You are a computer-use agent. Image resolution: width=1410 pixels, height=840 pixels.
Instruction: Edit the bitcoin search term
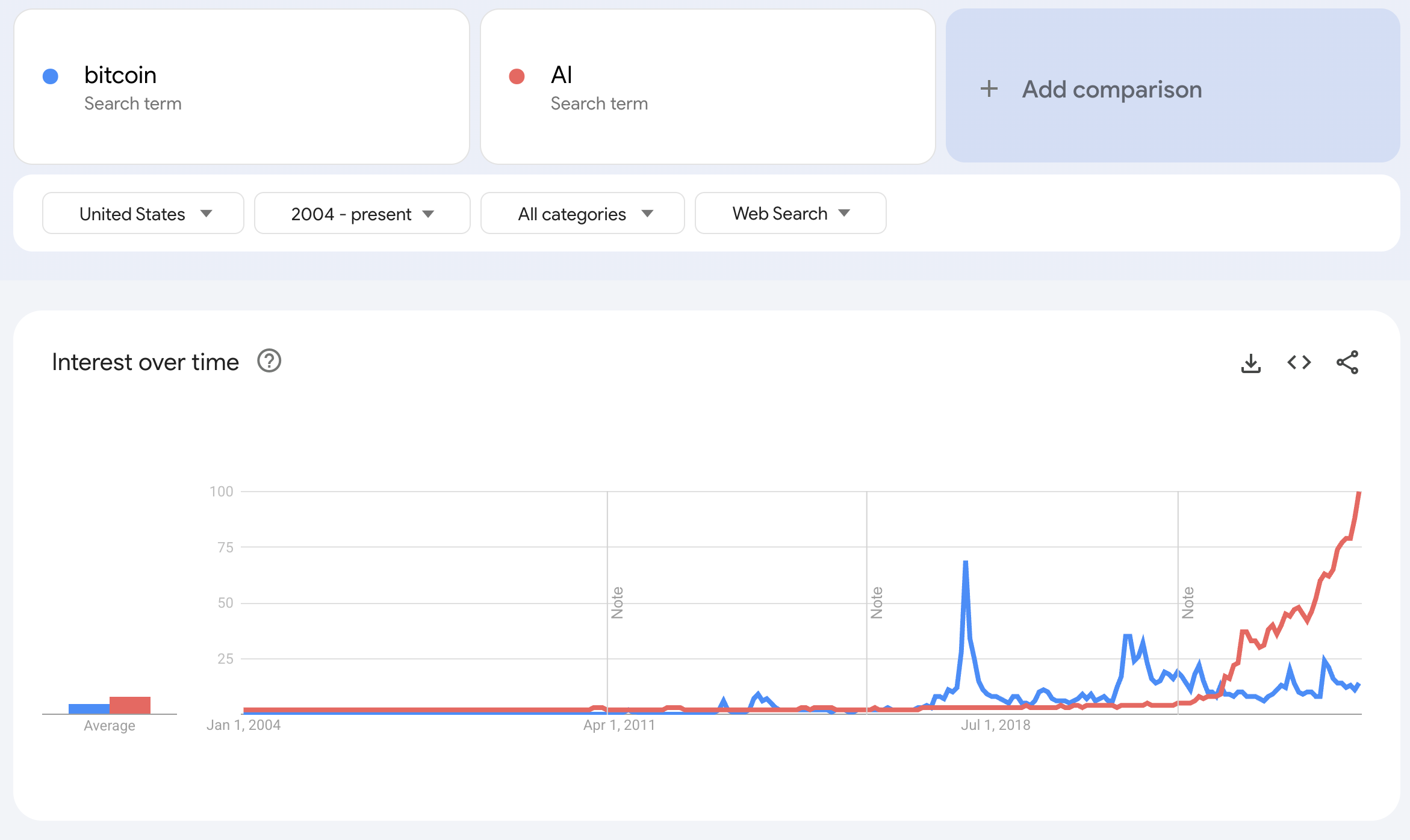[120, 75]
